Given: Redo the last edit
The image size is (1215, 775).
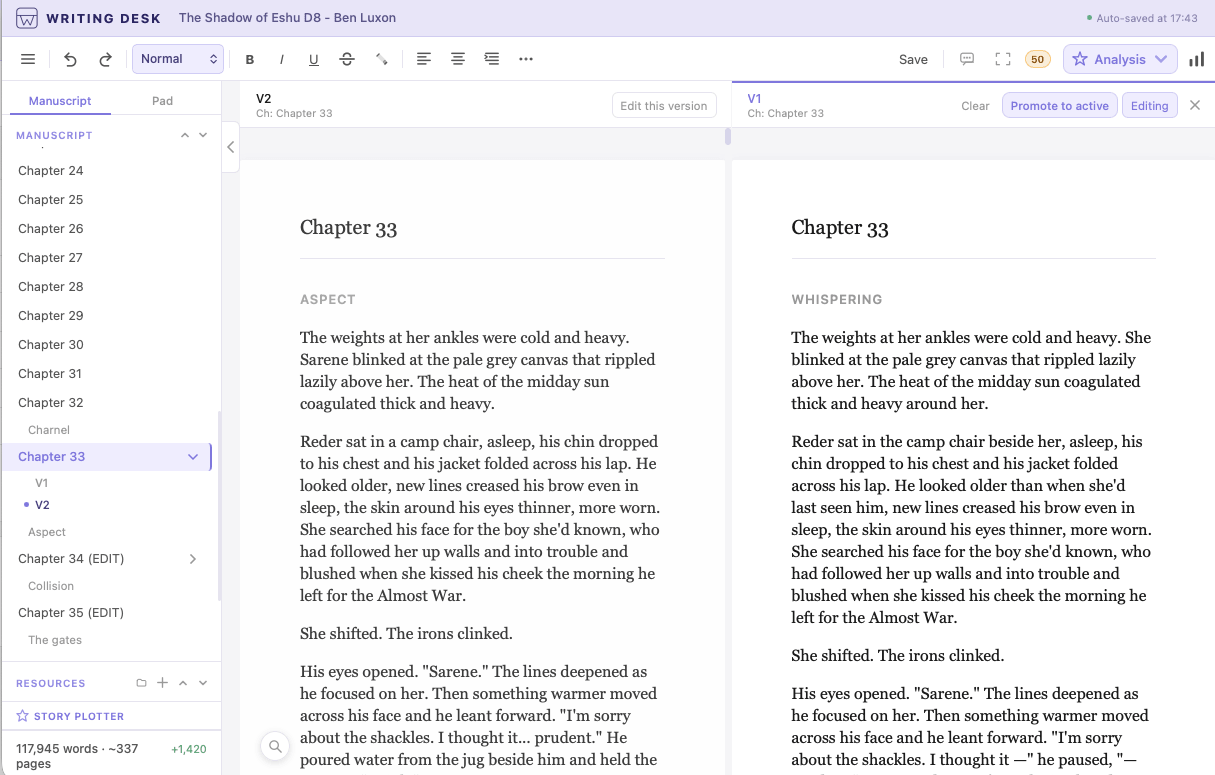Looking at the screenshot, I should click(105, 59).
